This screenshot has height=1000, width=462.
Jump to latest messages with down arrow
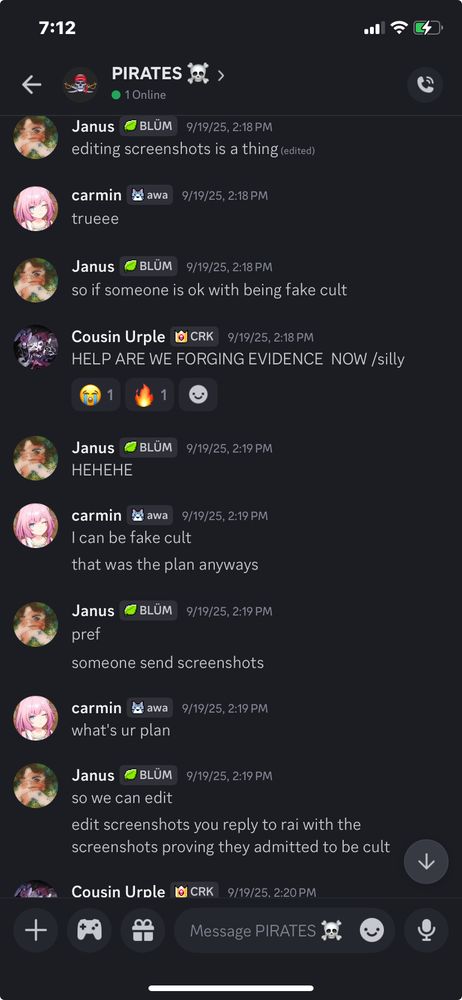(426, 862)
